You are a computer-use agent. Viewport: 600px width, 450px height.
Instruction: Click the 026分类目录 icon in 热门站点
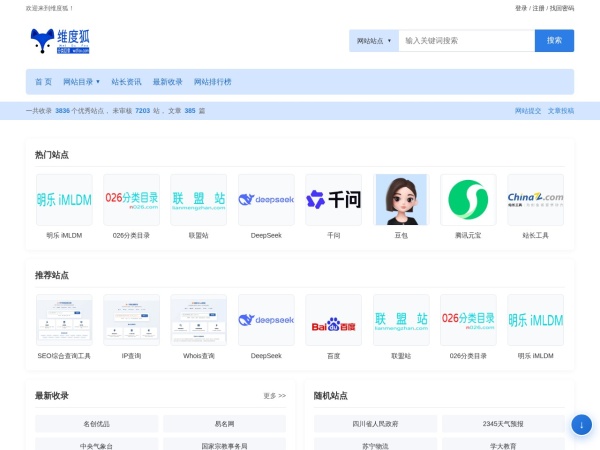tap(132, 200)
